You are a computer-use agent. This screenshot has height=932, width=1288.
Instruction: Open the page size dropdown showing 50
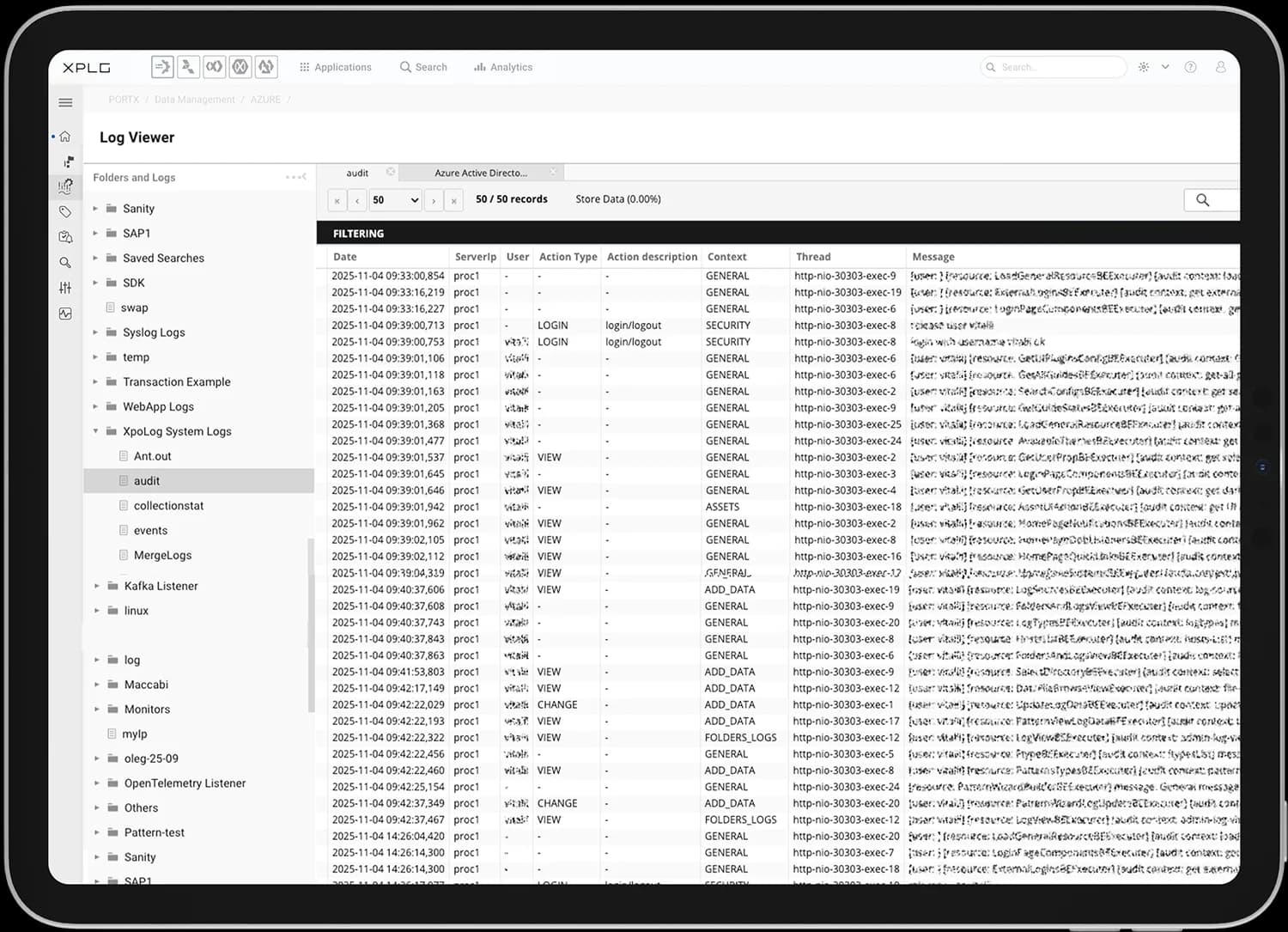(395, 200)
